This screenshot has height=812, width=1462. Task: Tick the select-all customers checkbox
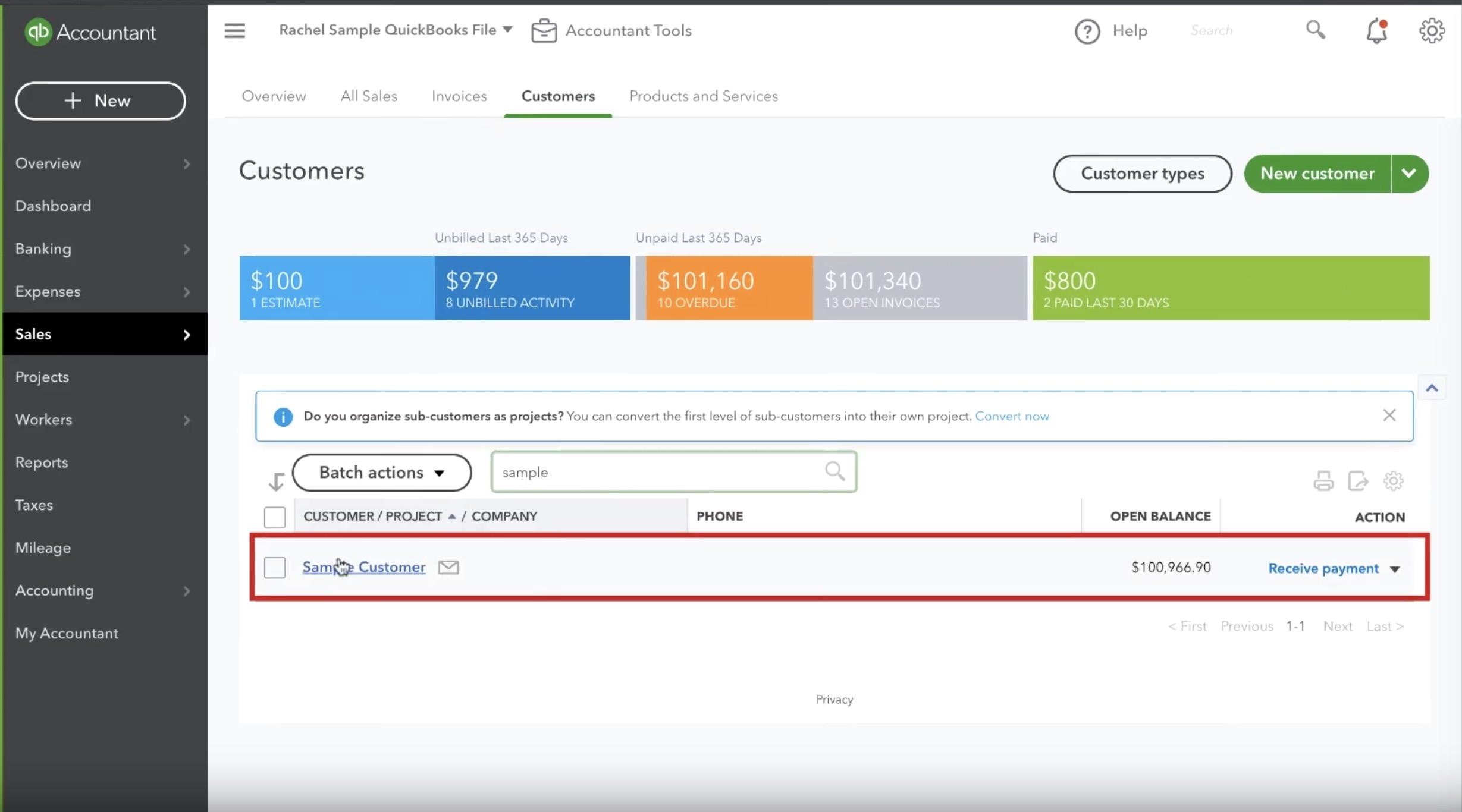coord(275,517)
